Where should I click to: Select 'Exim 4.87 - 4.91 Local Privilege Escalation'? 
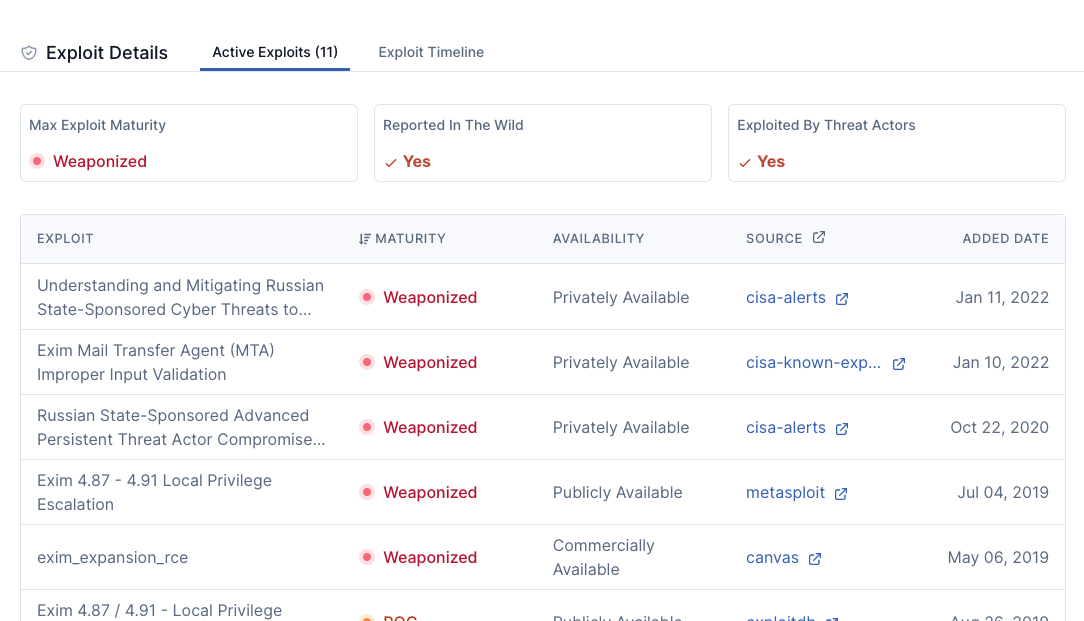154,492
